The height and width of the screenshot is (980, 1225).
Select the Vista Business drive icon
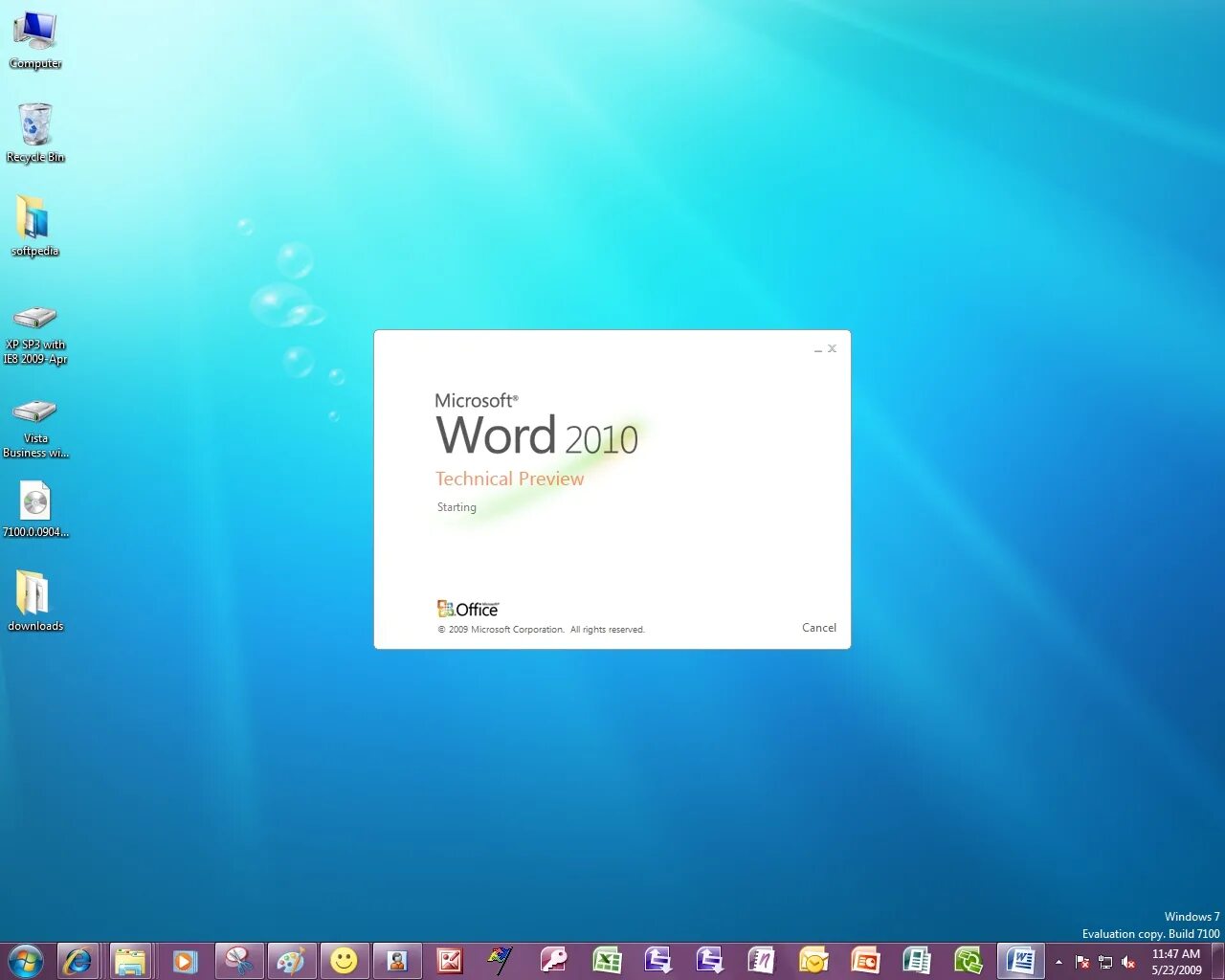(35, 428)
